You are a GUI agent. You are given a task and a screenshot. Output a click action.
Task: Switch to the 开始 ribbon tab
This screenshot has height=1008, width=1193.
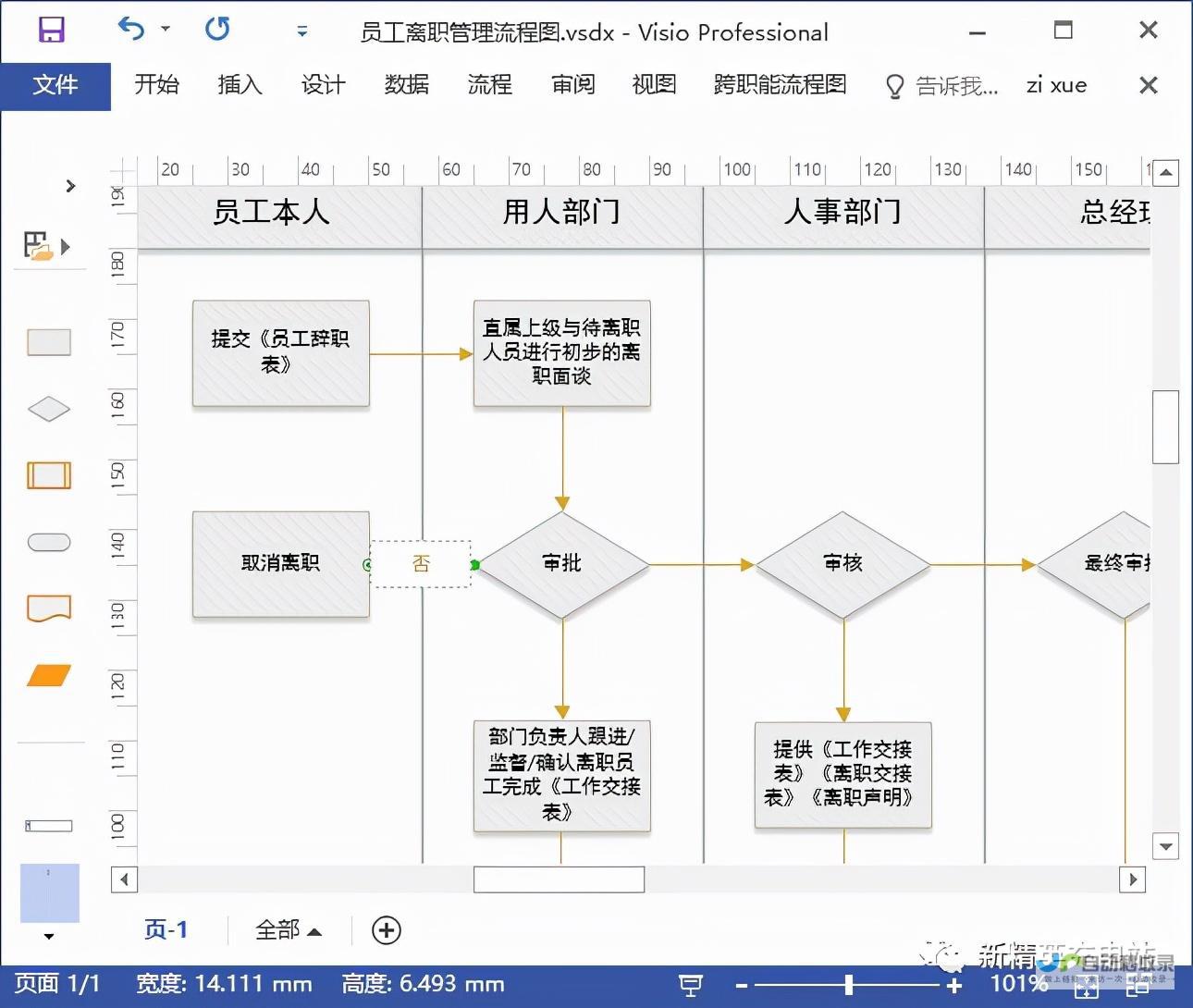point(156,85)
